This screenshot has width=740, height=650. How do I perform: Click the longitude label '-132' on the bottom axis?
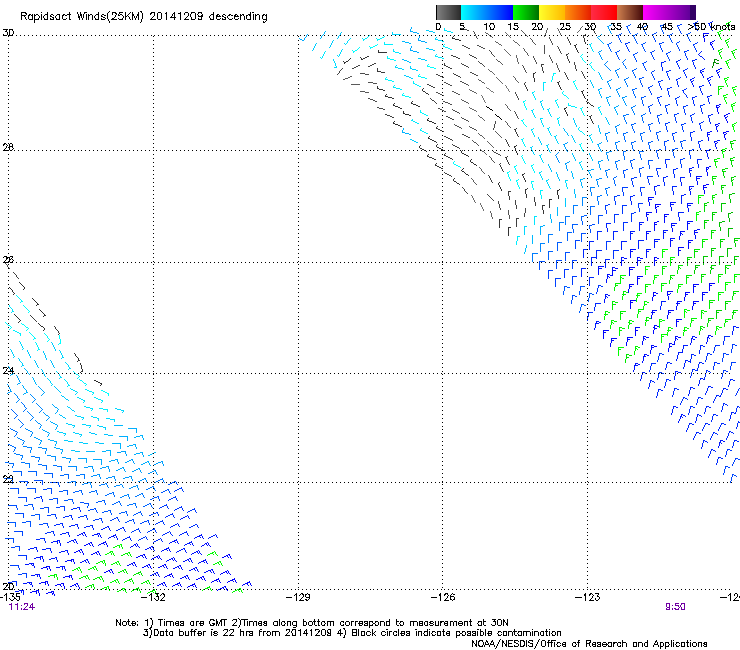154,597
